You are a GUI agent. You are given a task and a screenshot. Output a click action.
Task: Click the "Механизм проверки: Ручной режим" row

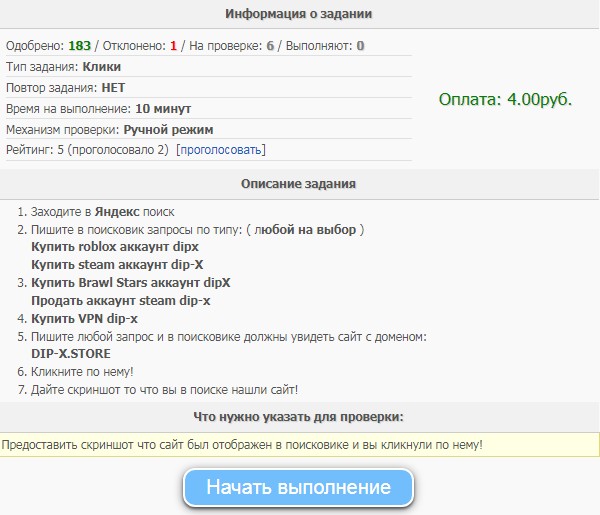[x=109, y=129]
